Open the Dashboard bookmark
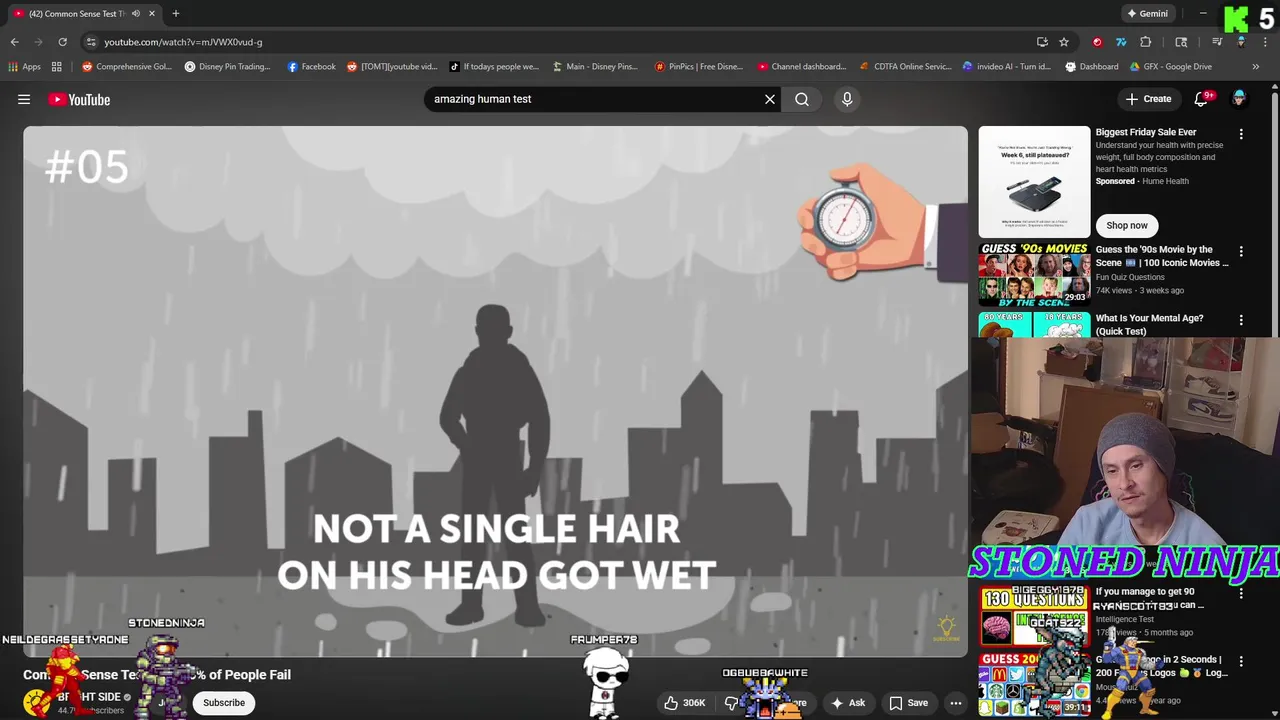 pyautogui.click(x=1092, y=67)
